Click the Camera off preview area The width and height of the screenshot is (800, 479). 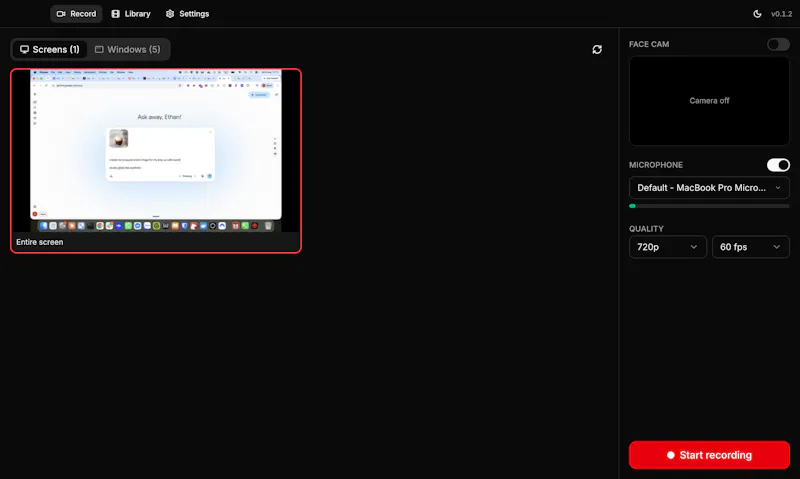pos(709,100)
